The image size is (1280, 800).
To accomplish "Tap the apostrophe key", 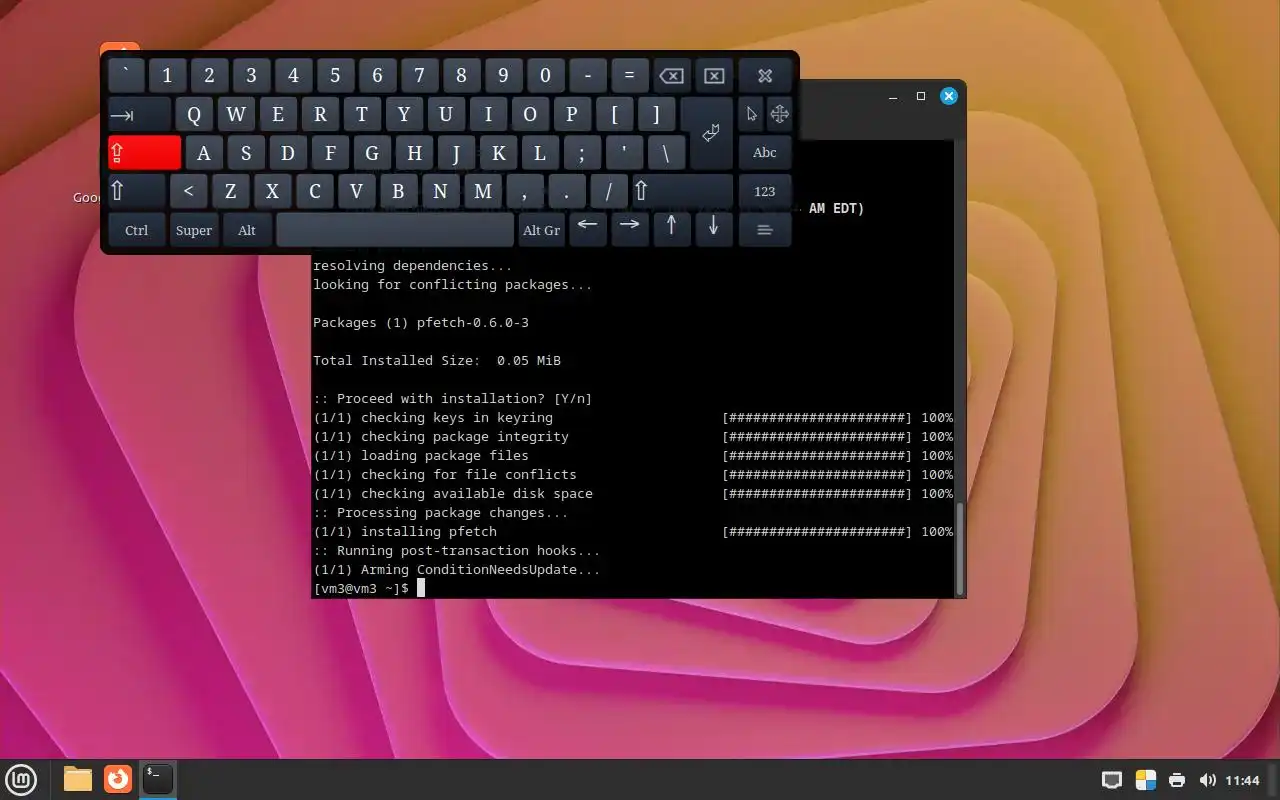I will point(624,152).
